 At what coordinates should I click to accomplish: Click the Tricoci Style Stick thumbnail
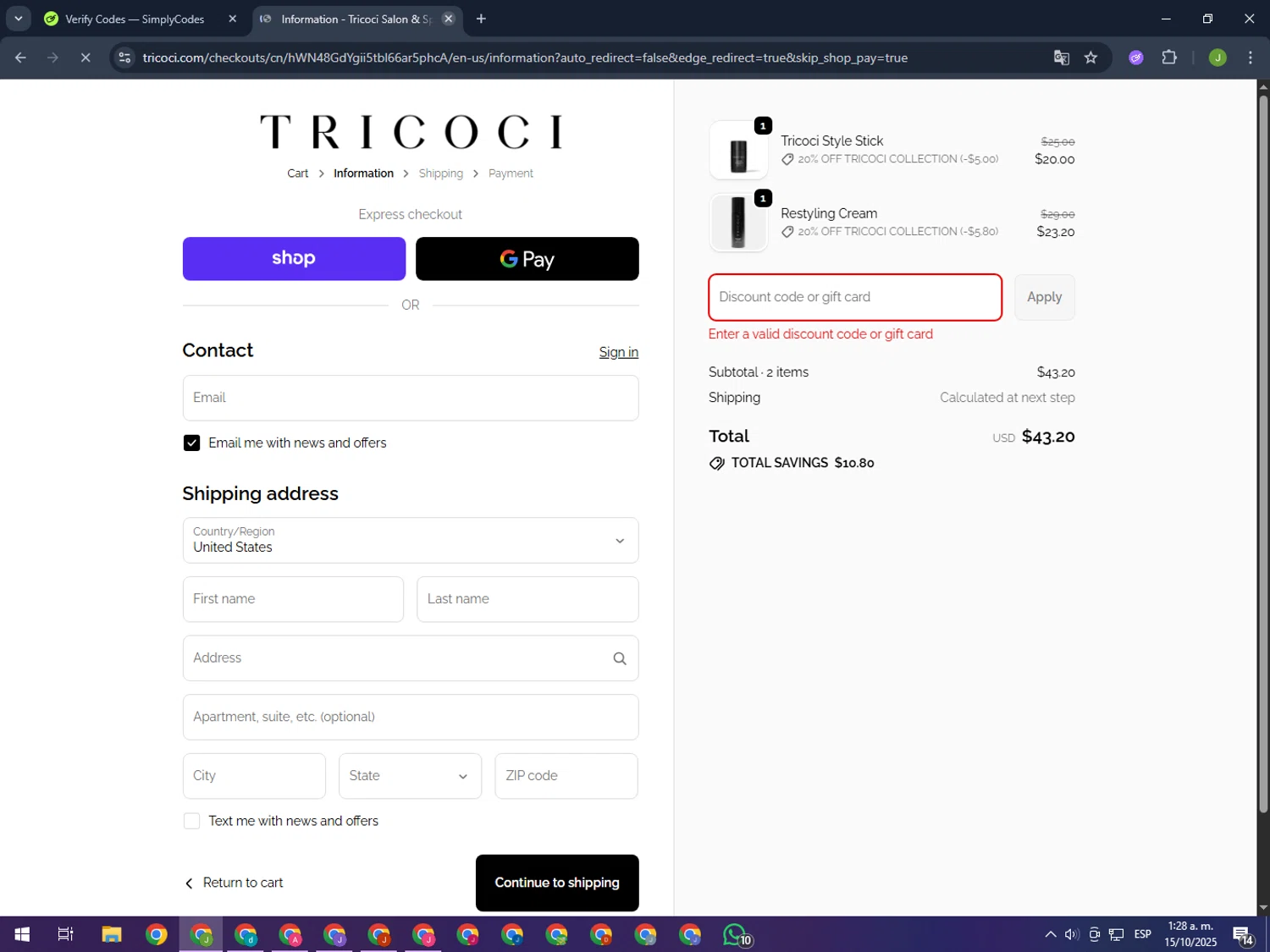point(738,150)
